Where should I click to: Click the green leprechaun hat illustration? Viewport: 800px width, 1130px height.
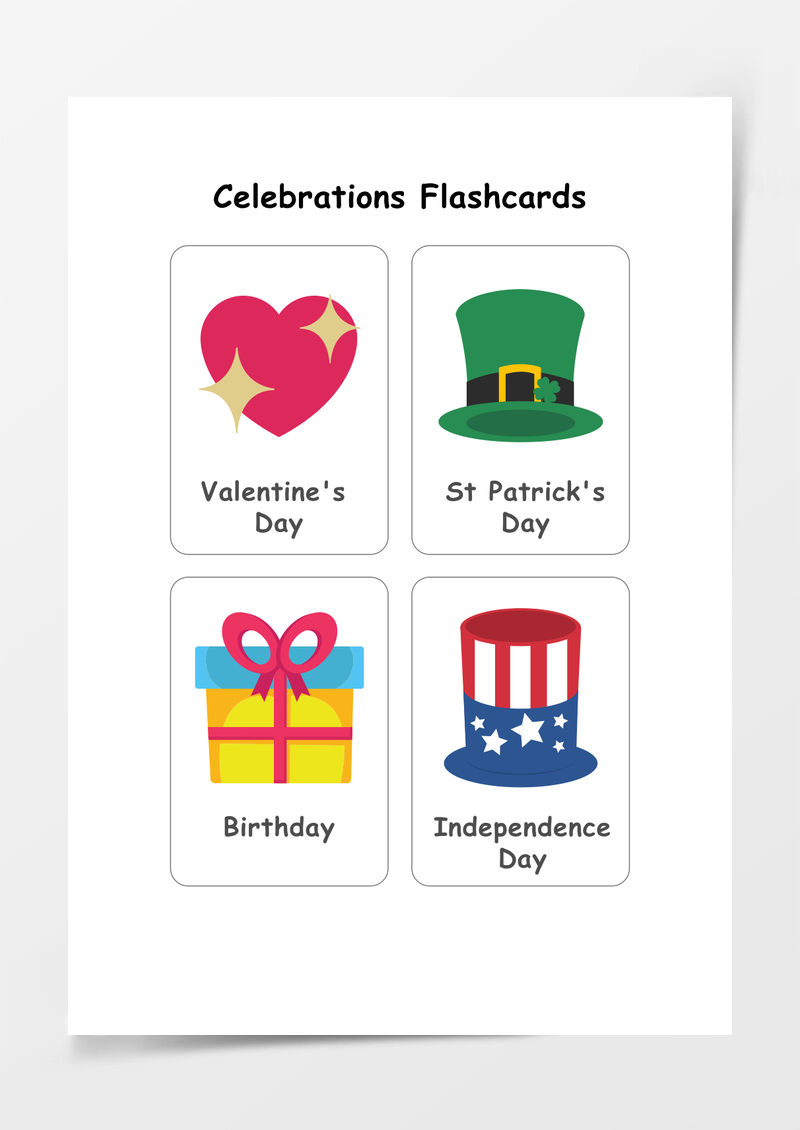click(520, 365)
